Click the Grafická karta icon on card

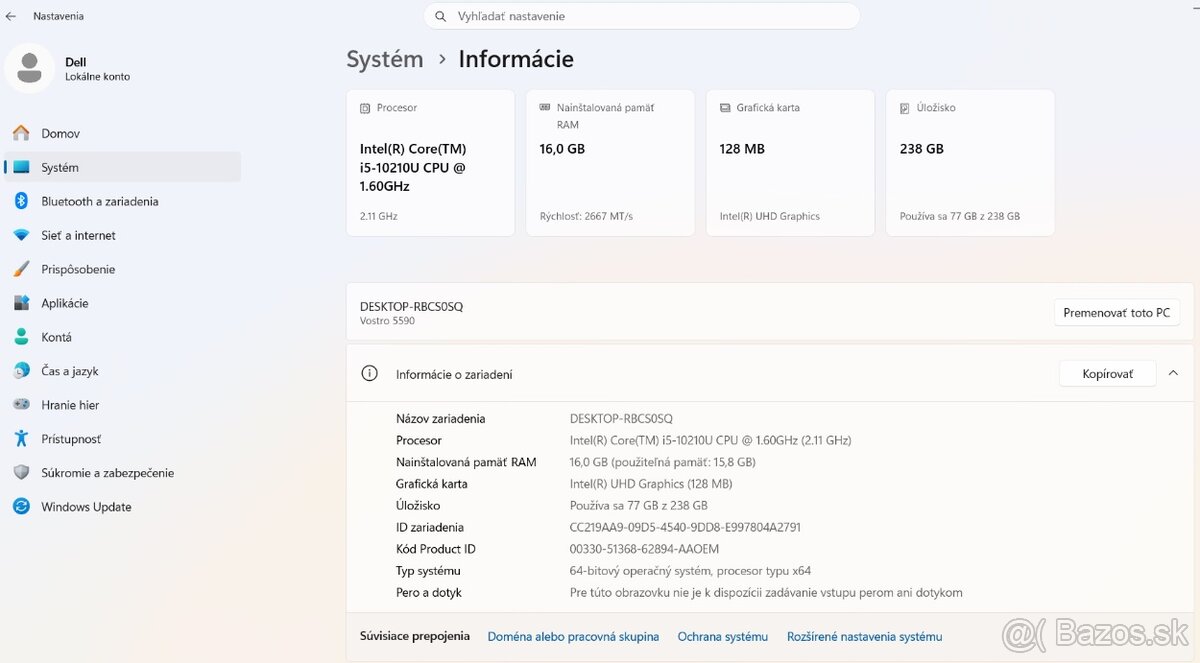coord(725,107)
